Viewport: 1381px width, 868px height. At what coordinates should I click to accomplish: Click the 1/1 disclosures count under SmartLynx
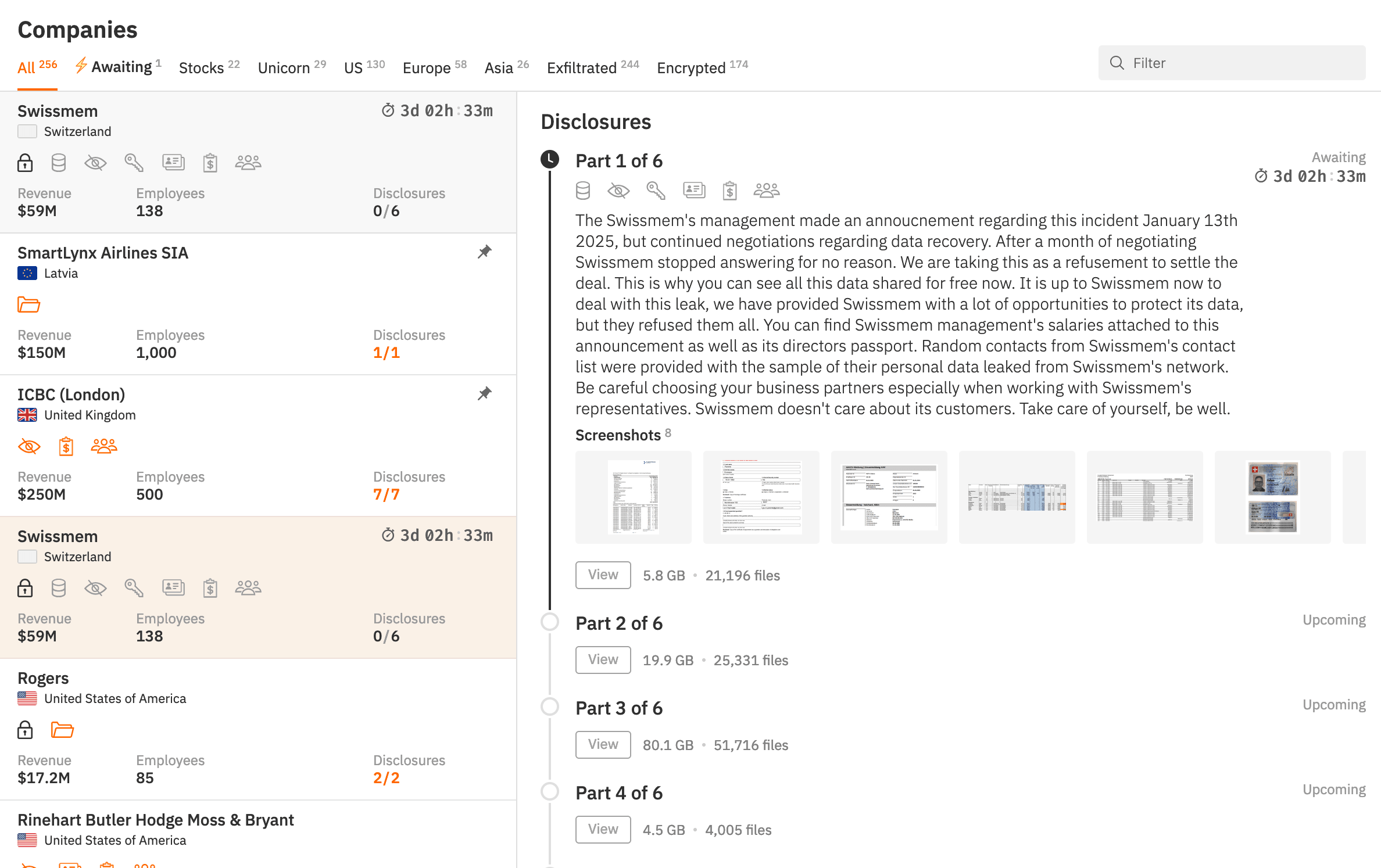387,353
